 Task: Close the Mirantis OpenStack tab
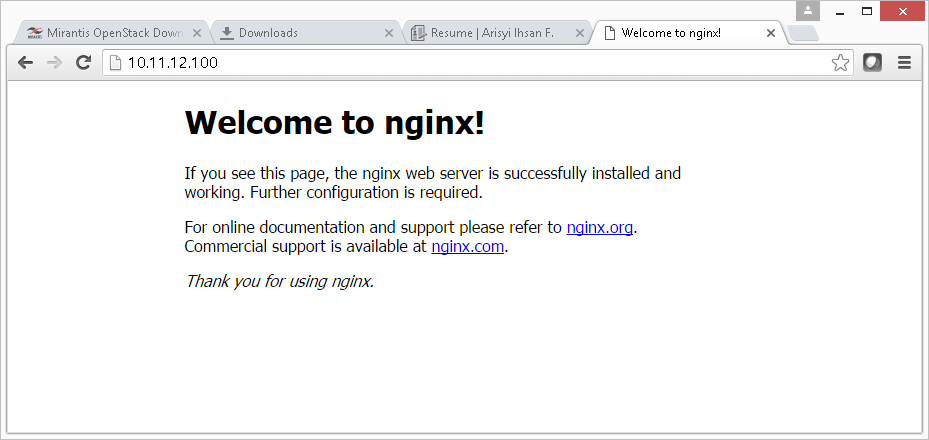click(x=198, y=33)
